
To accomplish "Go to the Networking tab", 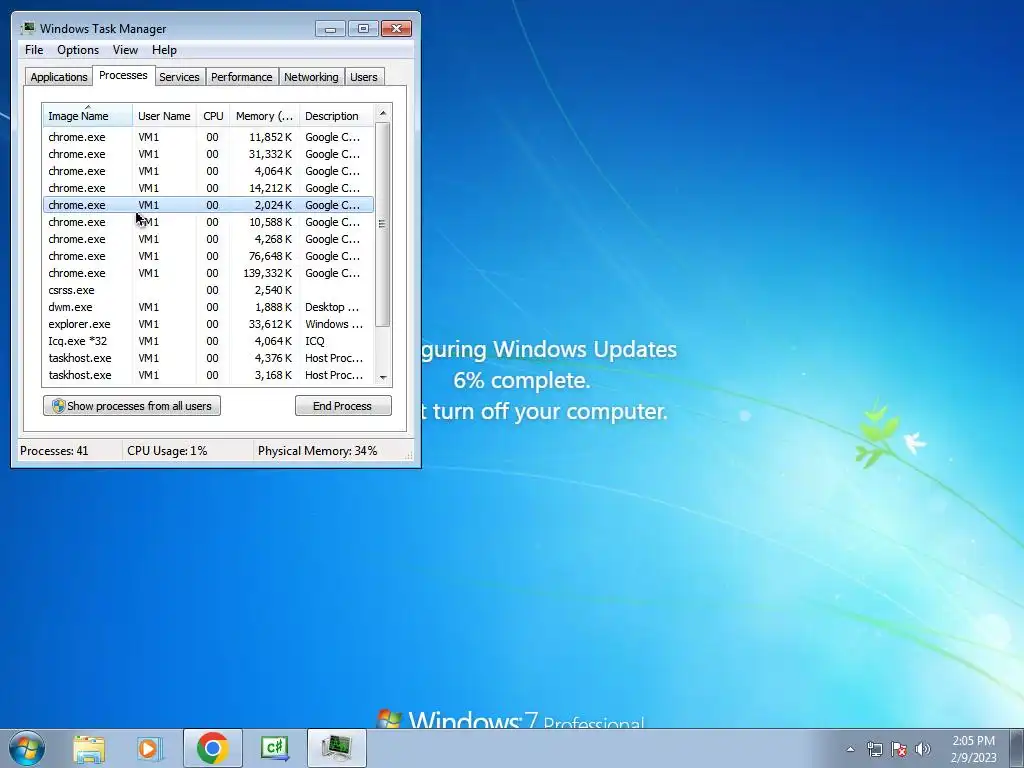I will point(311,76).
